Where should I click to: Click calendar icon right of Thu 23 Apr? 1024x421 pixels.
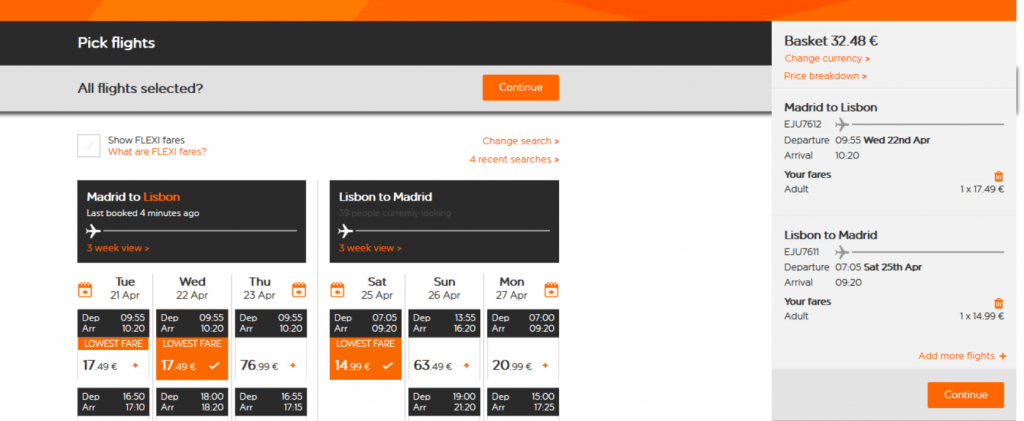tap(298, 290)
